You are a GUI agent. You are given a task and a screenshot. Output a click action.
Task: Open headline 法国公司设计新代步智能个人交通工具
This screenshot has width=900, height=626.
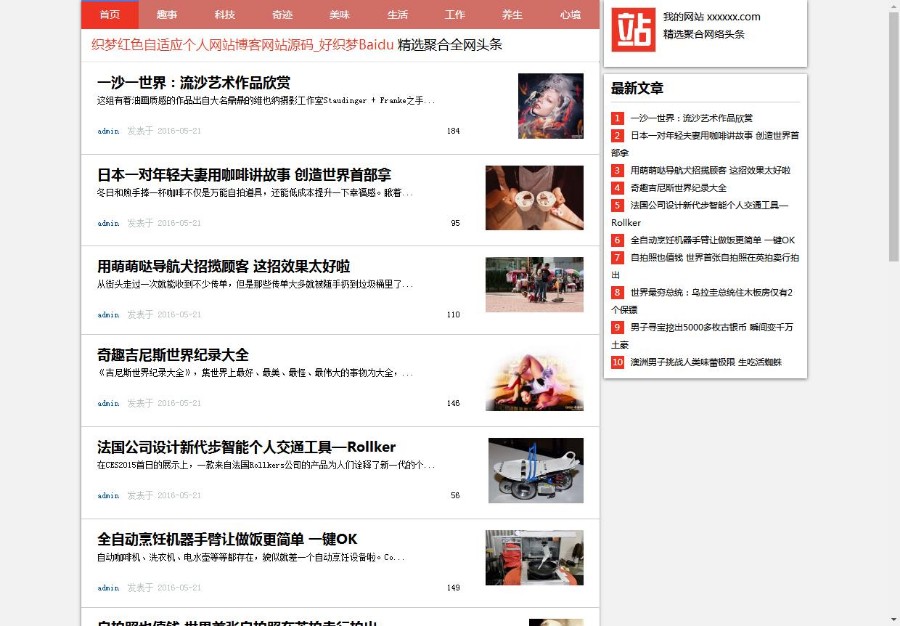point(246,447)
